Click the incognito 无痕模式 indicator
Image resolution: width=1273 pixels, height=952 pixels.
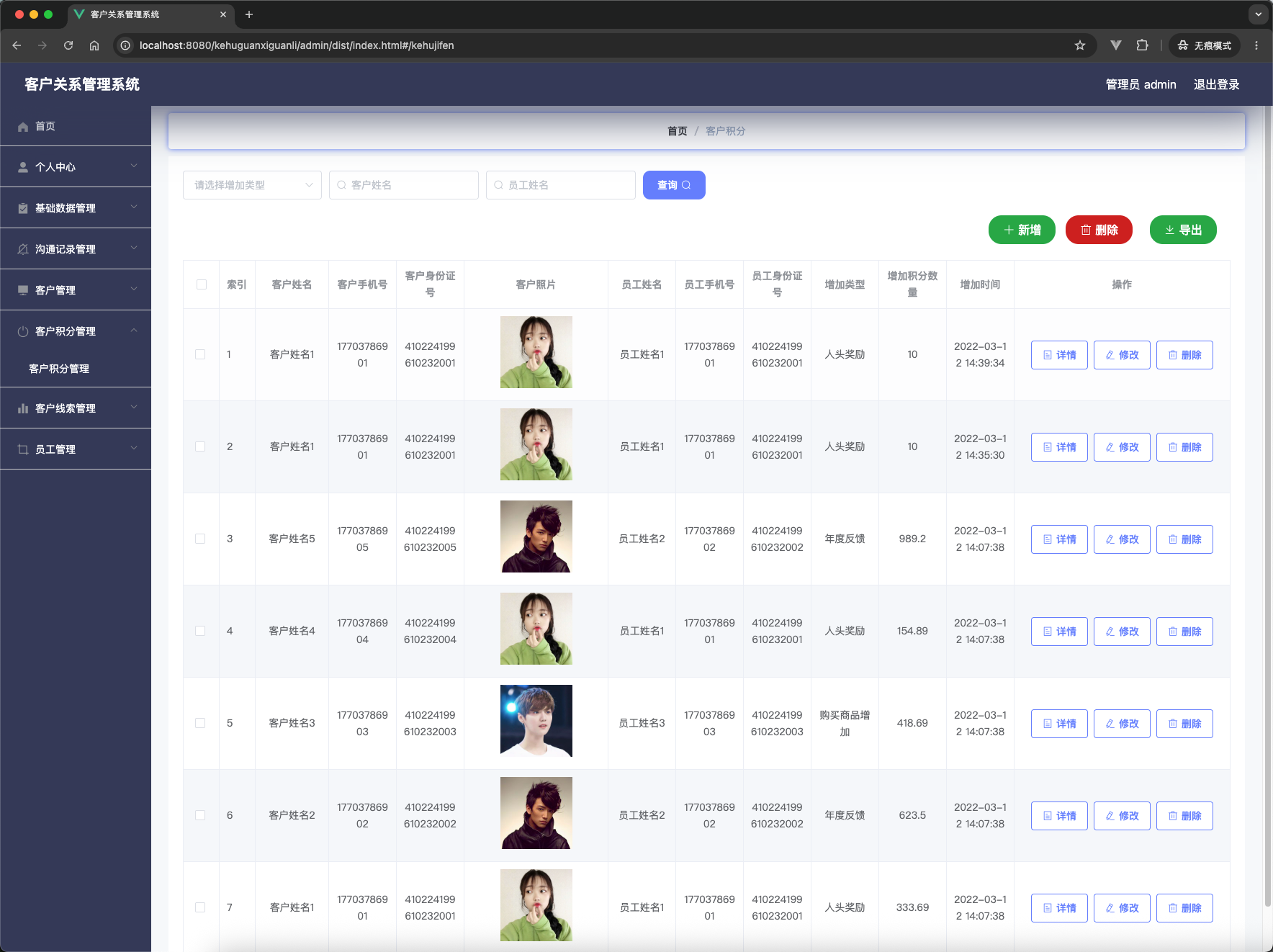1205,45
